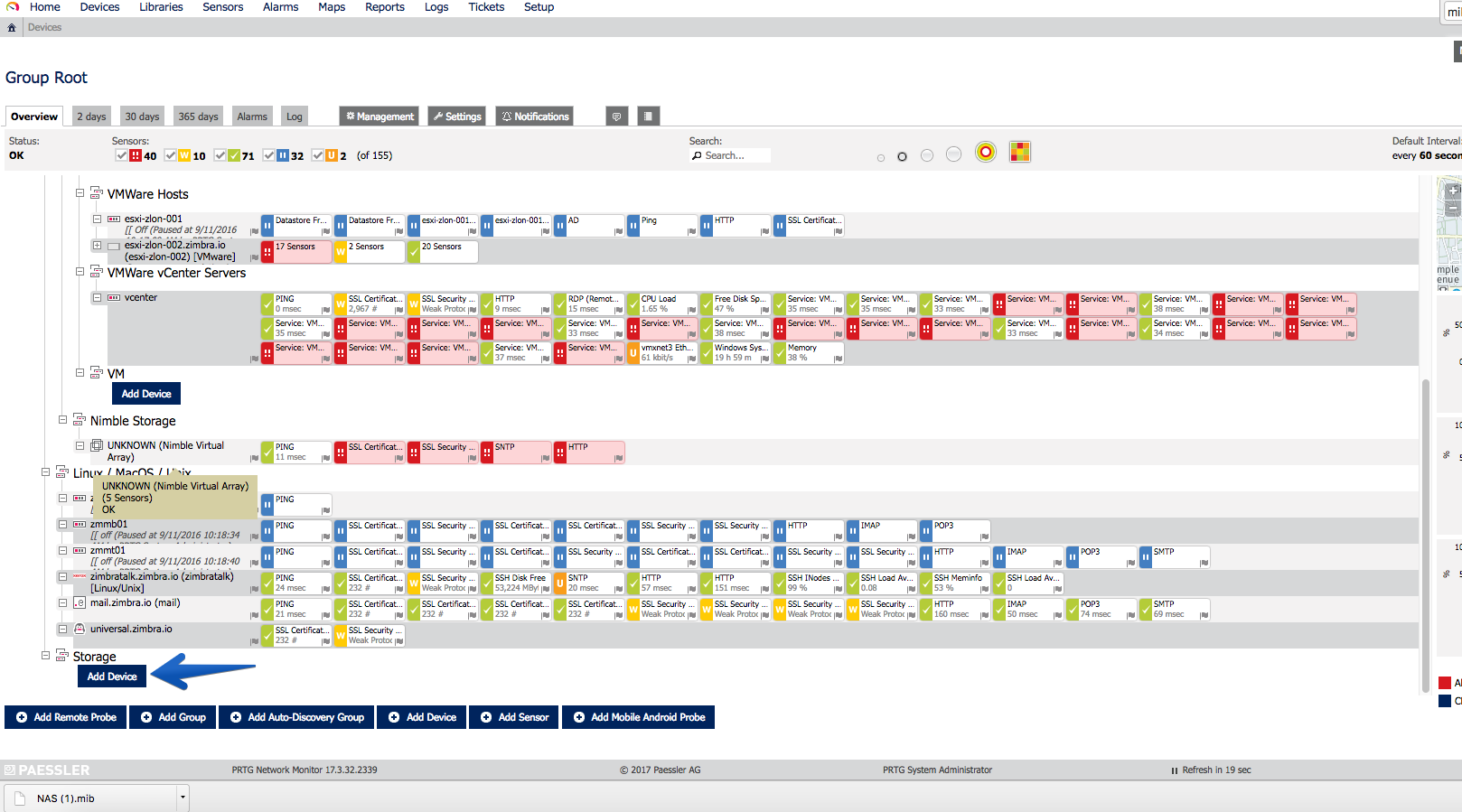Click the pause icon beside Refresh countdown

click(x=1175, y=770)
